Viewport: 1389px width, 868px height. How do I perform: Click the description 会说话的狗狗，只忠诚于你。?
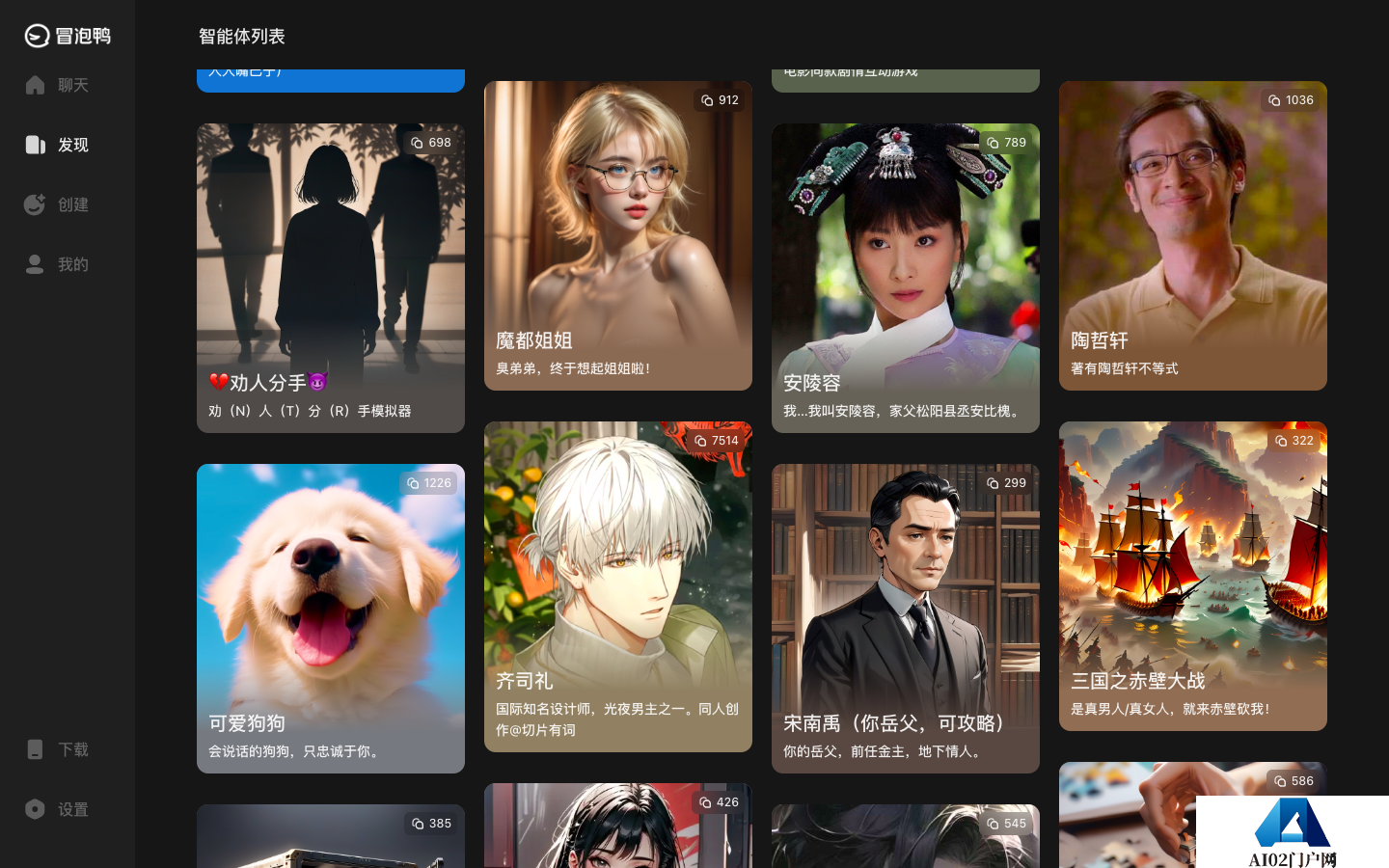(296, 751)
